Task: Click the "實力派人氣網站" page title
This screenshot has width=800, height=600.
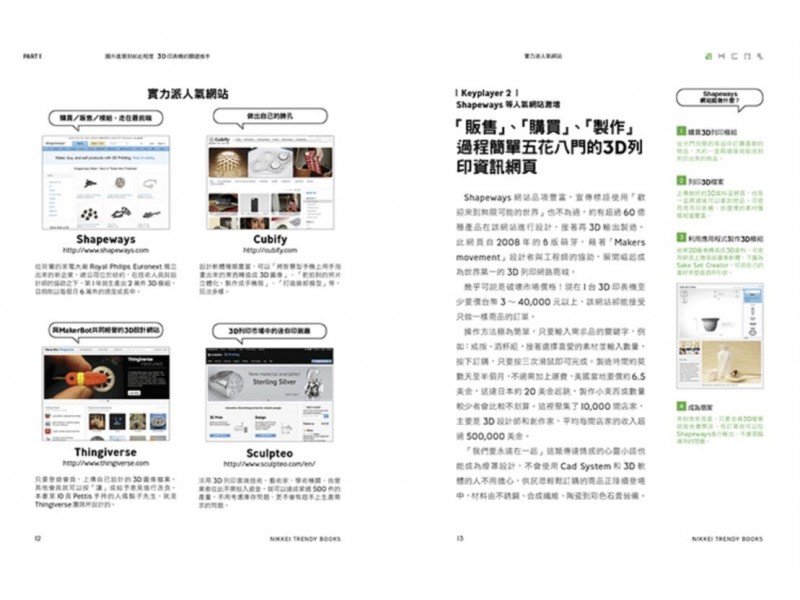Action: [x=188, y=94]
